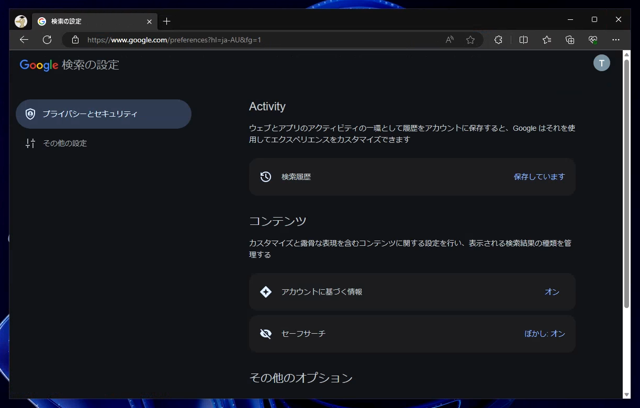Open Browser essentials heart icon

pos(593,40)
